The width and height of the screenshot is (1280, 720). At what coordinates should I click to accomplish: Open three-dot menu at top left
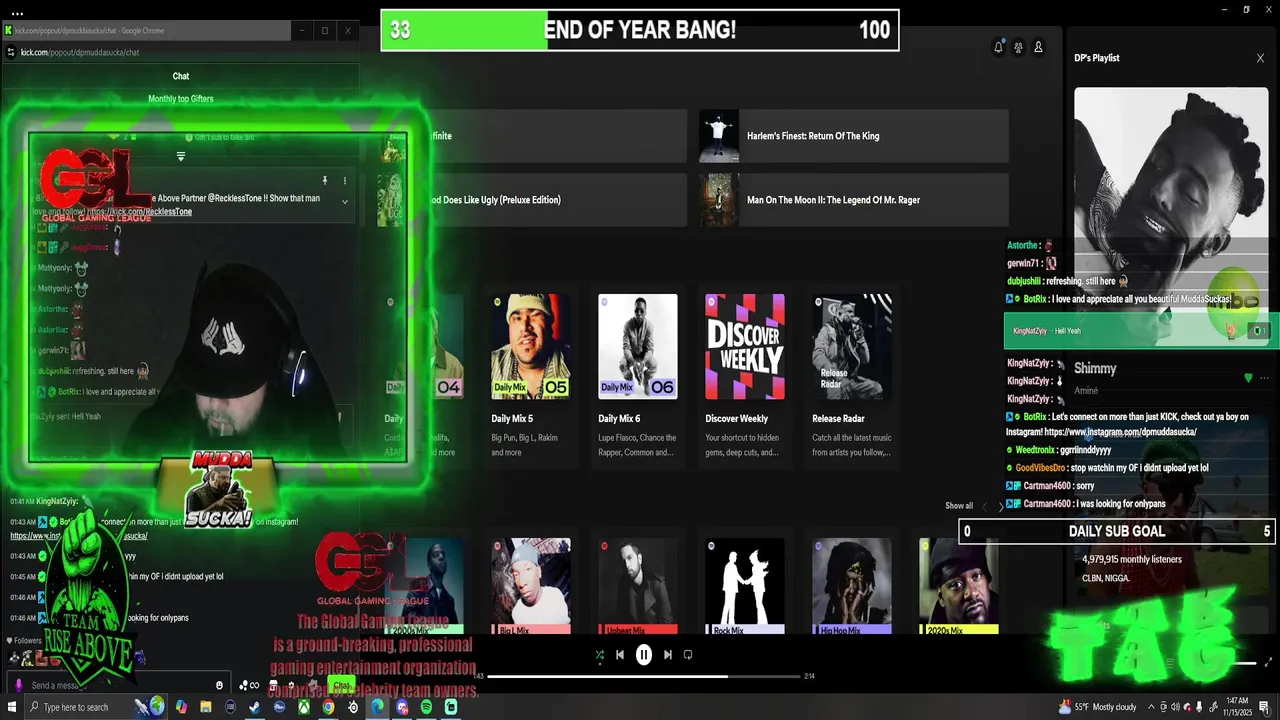pos(18,13)
